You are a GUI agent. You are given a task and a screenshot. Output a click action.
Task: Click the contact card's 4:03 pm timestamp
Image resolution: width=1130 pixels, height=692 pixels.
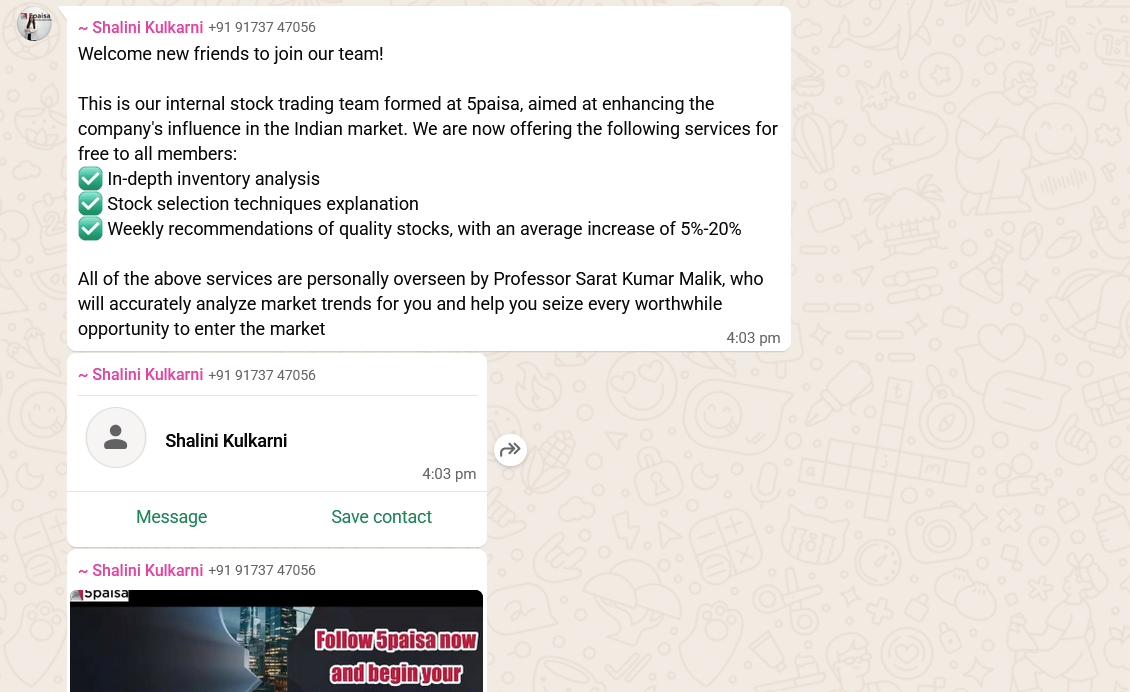449,474
